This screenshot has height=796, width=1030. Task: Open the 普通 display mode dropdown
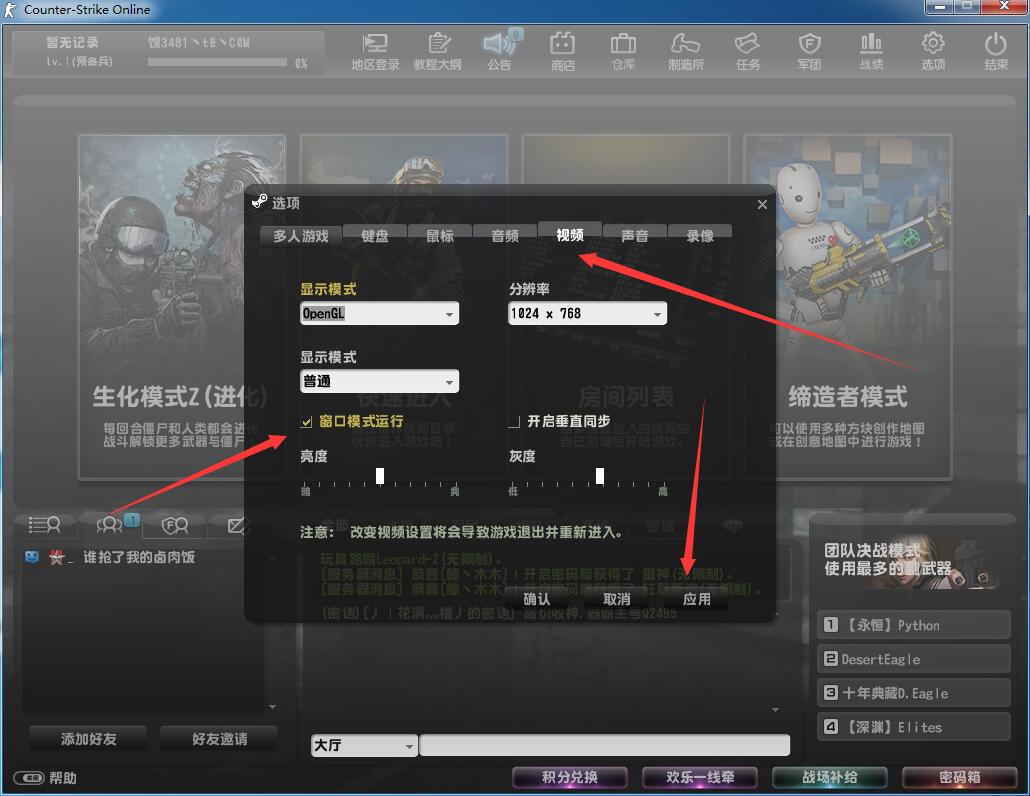[379, 381]
